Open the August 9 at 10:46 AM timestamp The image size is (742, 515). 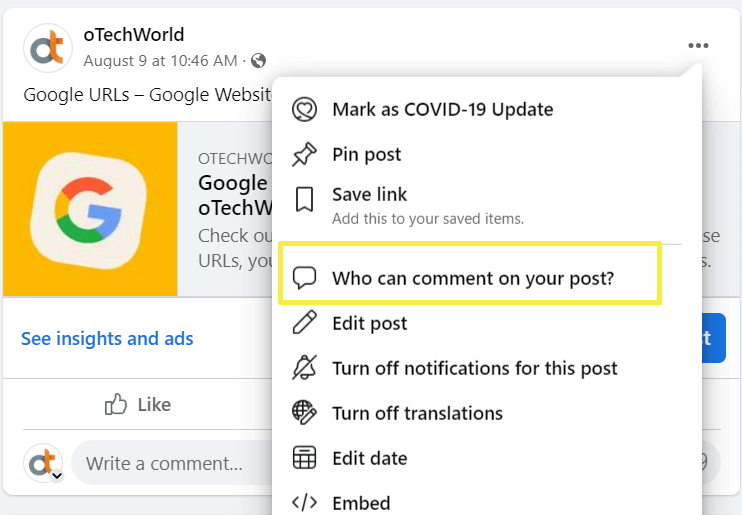(160, 61)
